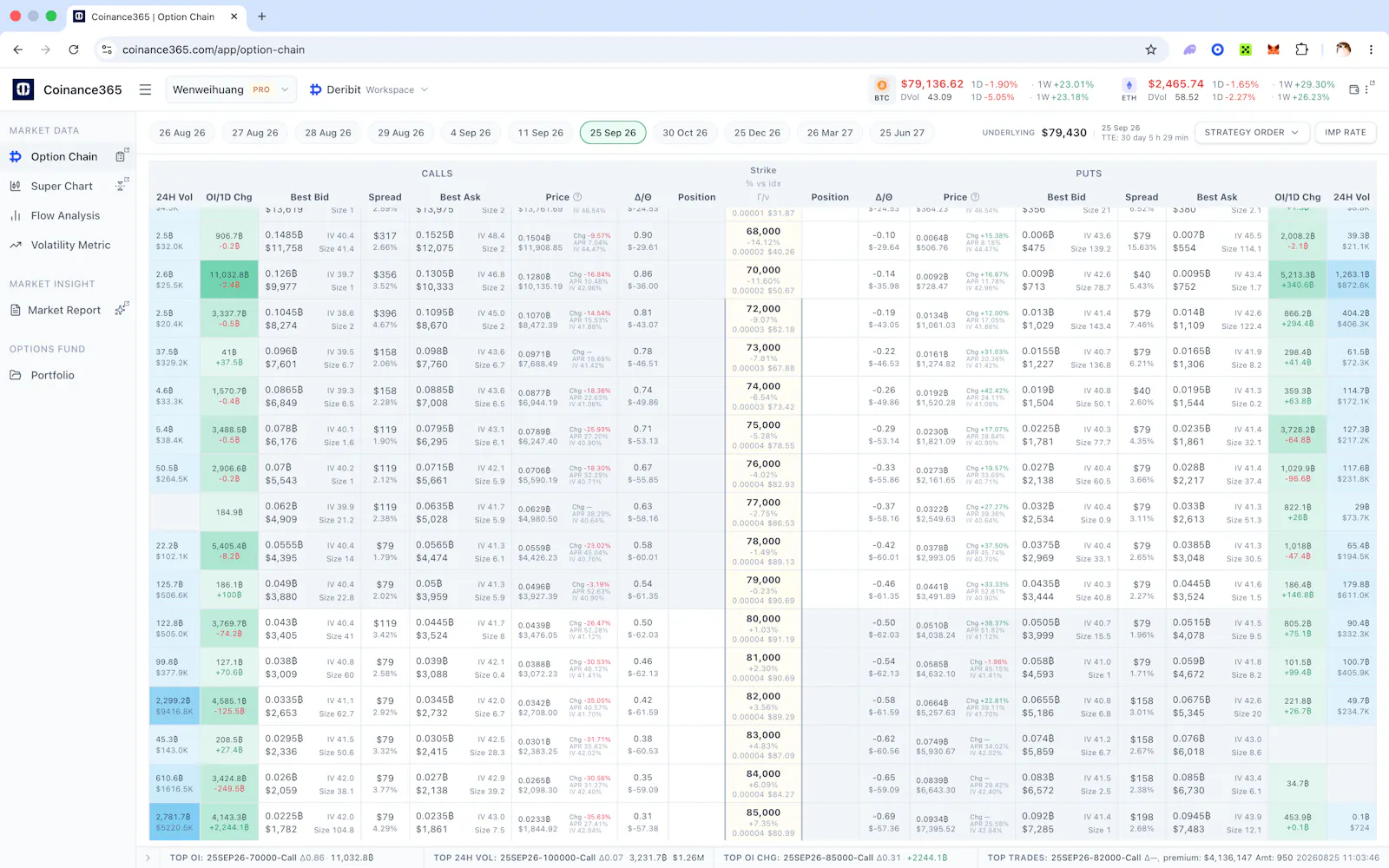The image size is (1389, 868).
Task: Open Market Report sparkle pop-out icon
Action: tap(122, 309)
